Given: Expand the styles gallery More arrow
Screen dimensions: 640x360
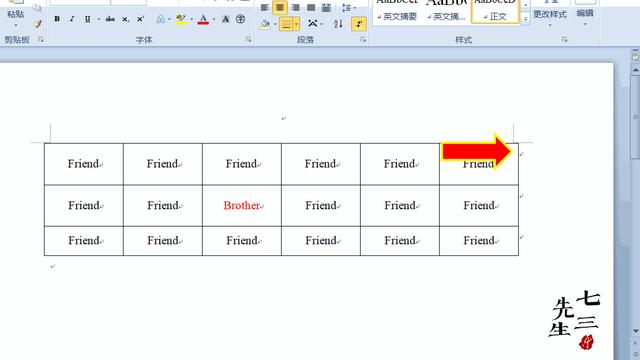Looking at the screenshot, I should pos(525,19).
